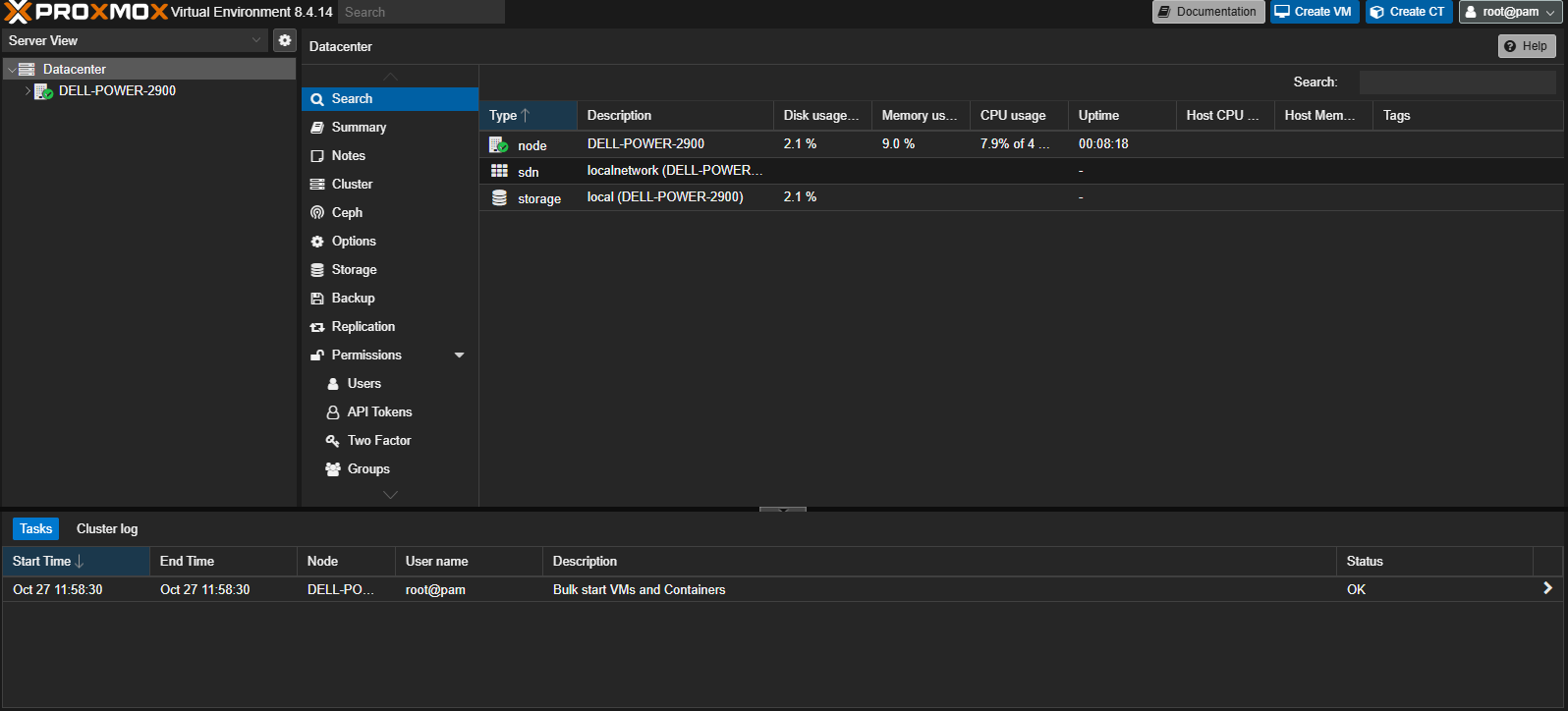Open the Storage configuration
This screenshot has height=711, width=1568.
pyautogui.click(x=354, y=270)
